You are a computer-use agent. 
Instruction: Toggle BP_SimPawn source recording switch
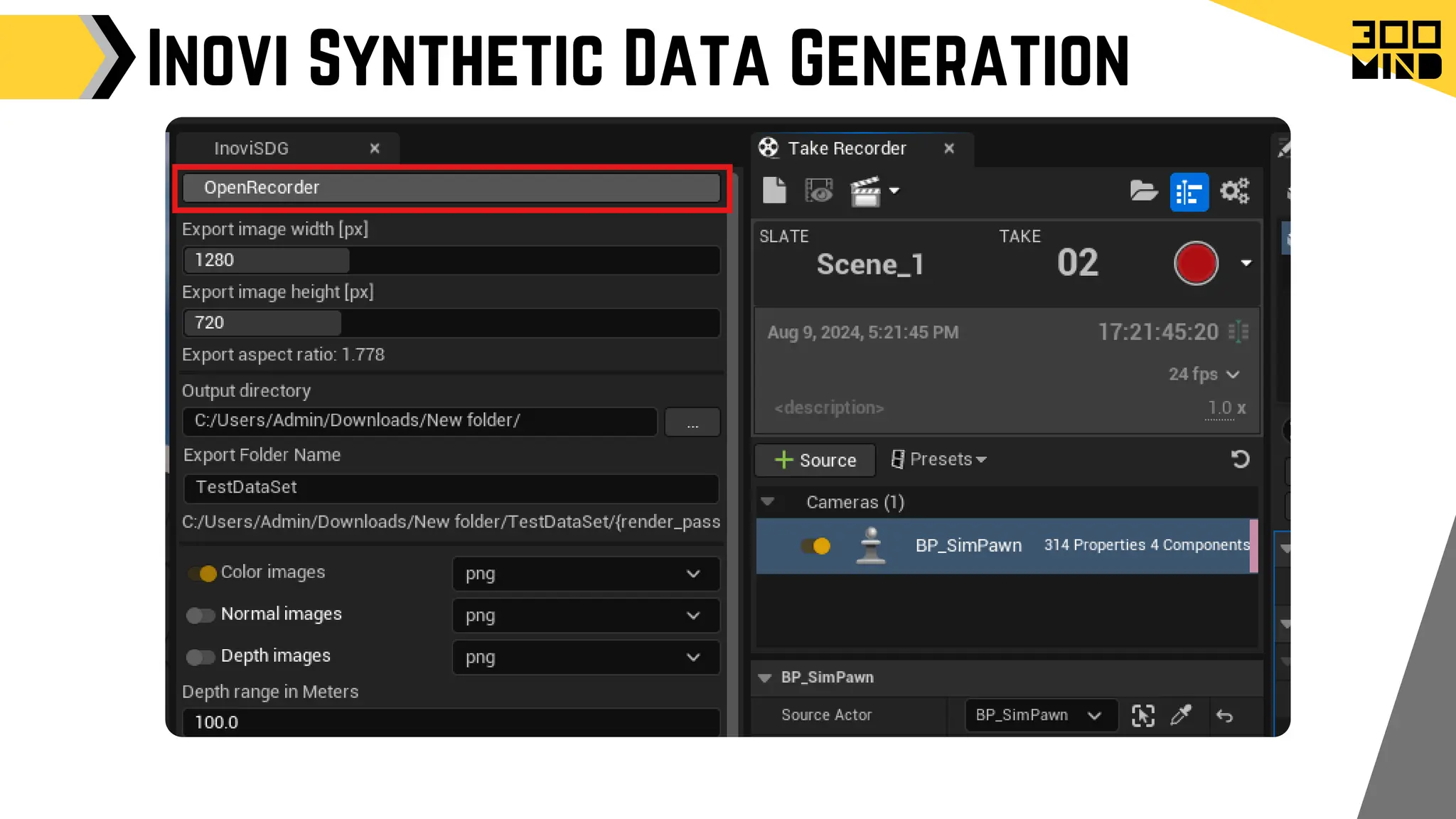tap(815, 546)
